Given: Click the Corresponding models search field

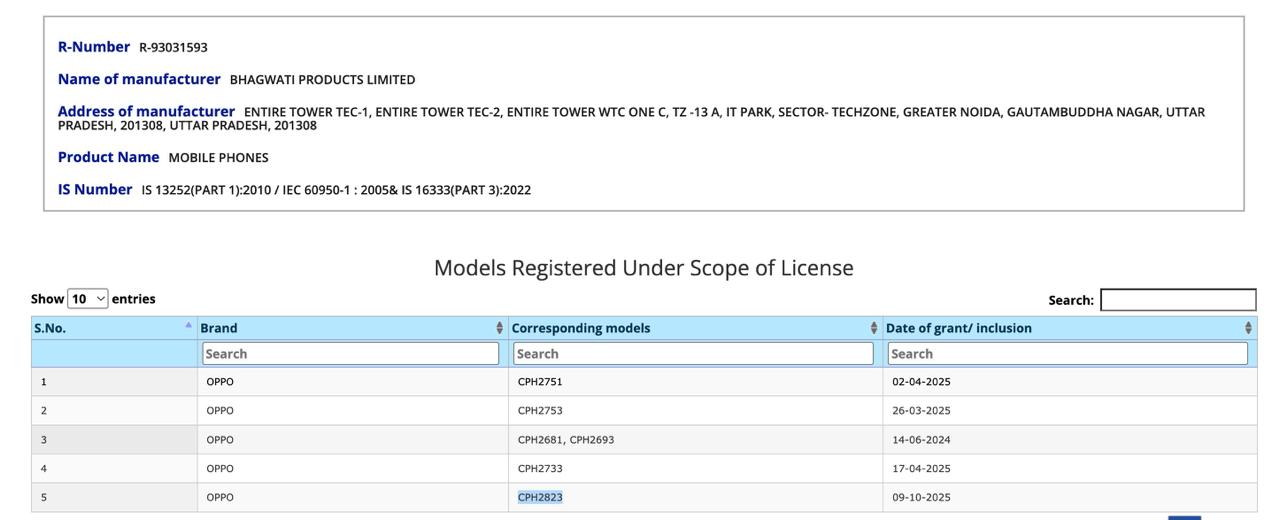Looking at the screenshot, I should (x=694, y=353).
